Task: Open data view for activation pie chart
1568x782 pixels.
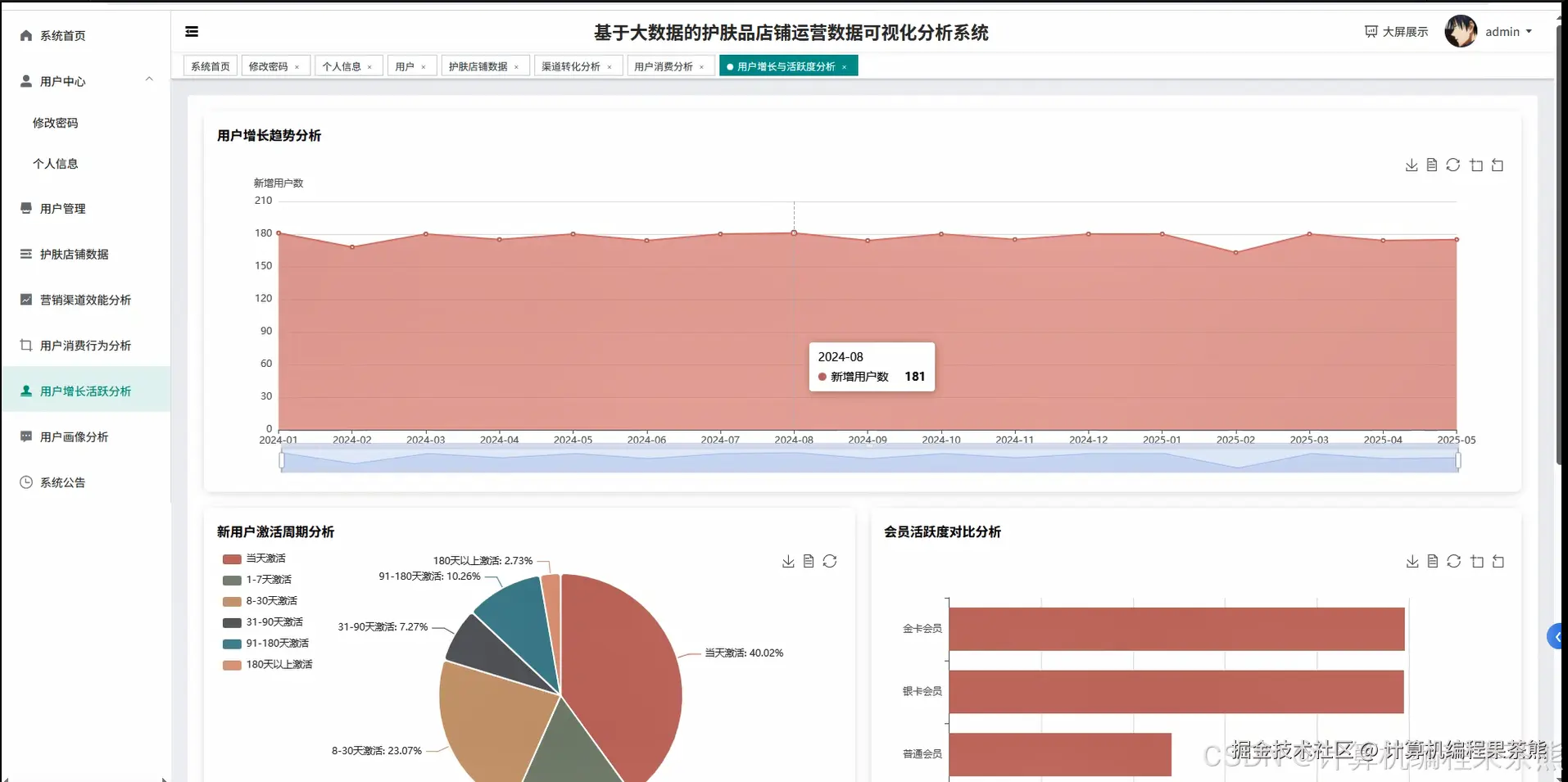Action: [x=809, y=562]
